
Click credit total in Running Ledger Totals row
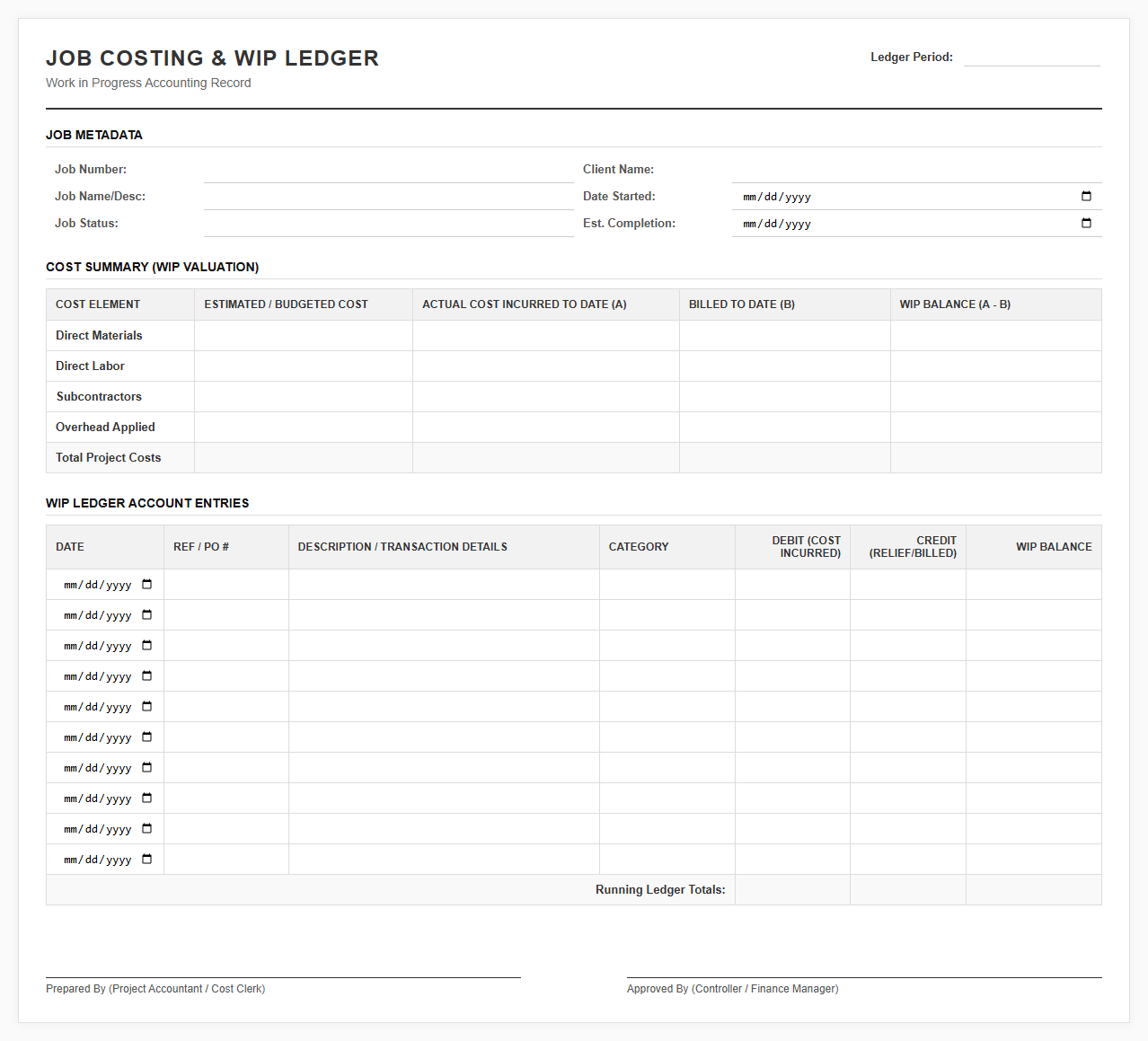click(908, 890)
